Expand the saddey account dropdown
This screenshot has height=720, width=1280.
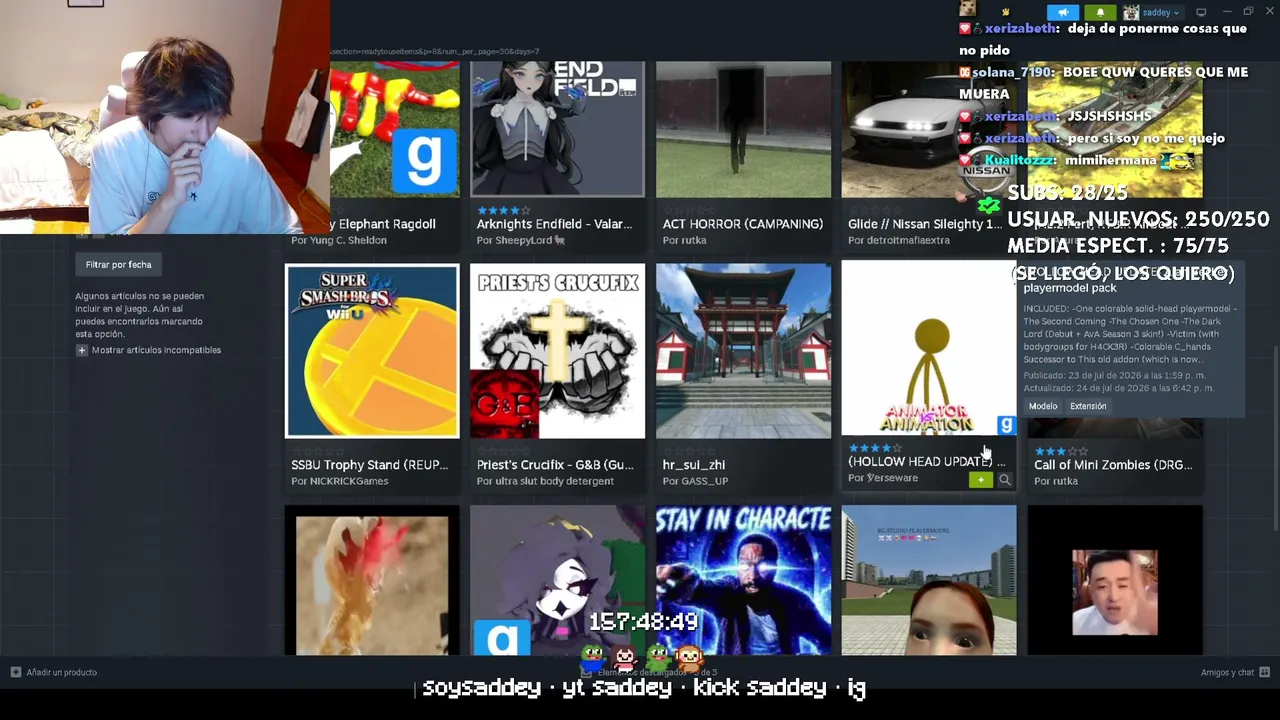1161,12
